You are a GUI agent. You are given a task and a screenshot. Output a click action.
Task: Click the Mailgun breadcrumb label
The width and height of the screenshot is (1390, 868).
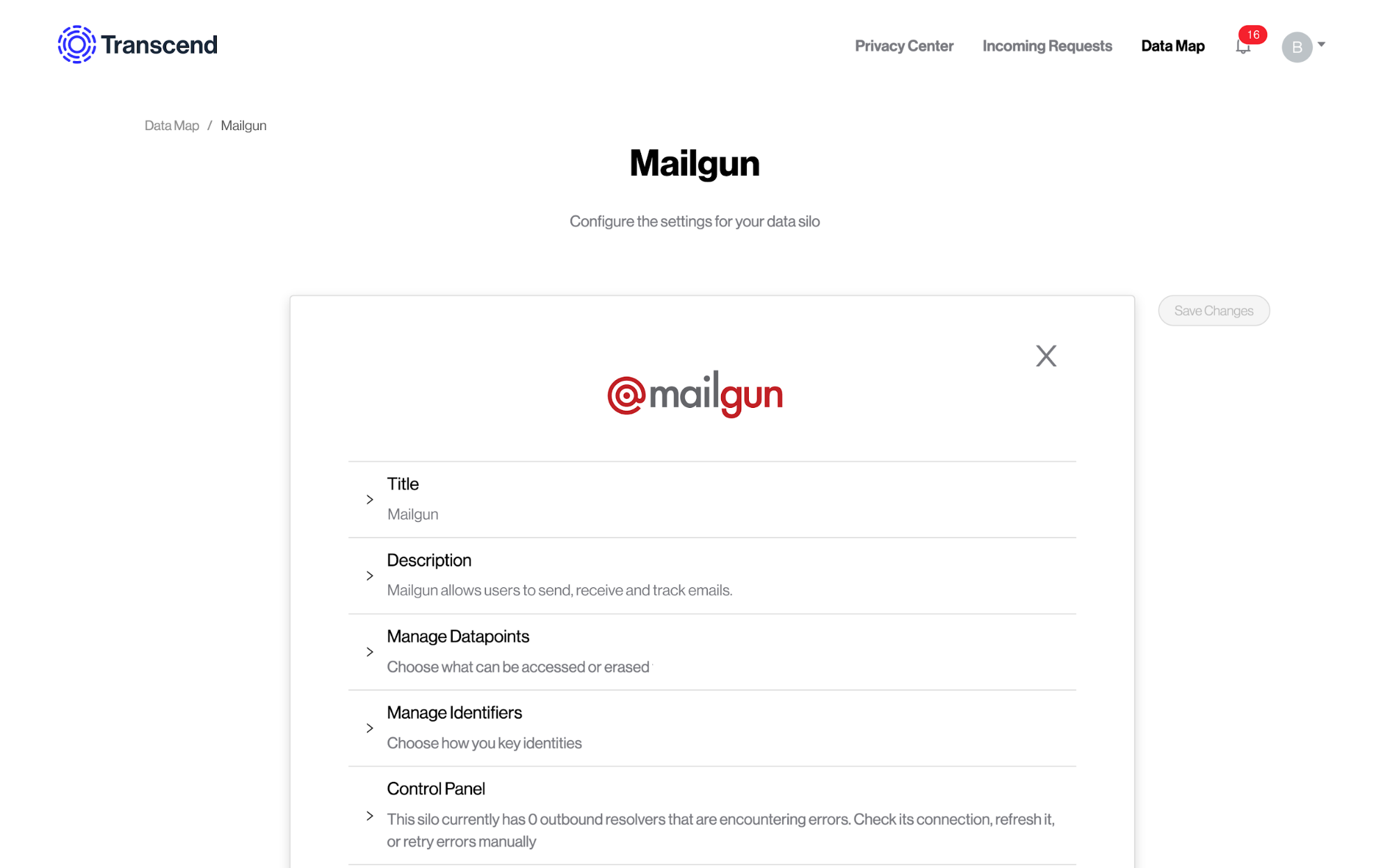click(x=244, y=125)
